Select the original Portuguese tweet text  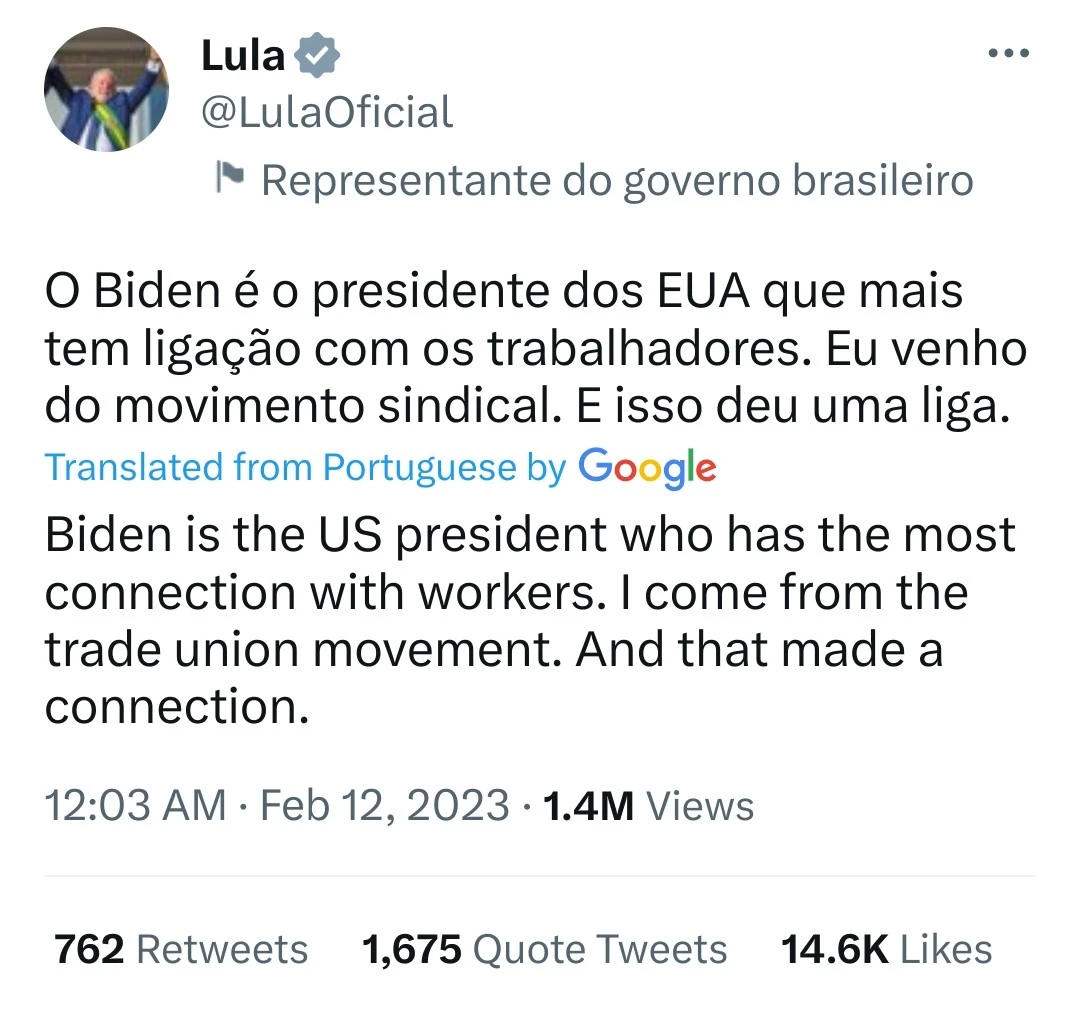(536, 348)
